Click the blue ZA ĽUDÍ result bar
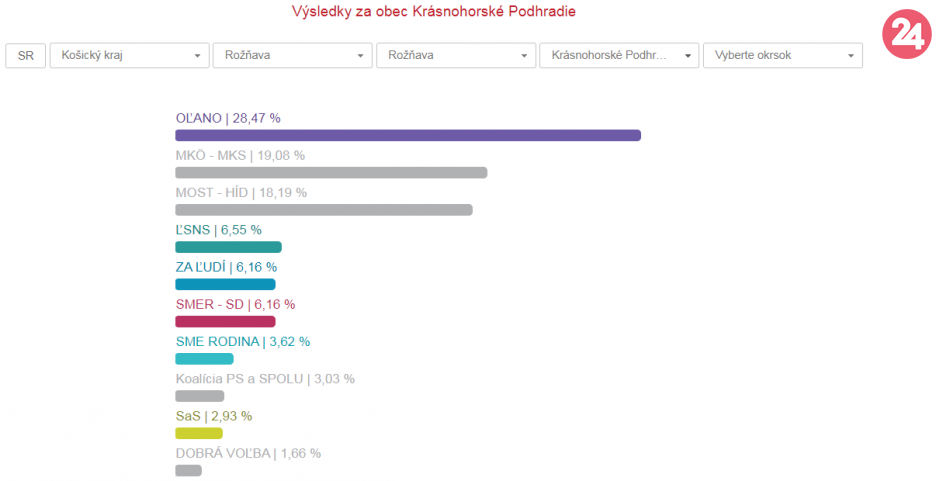The height and width of the screenshot is (481, 950). click(225, 284)
